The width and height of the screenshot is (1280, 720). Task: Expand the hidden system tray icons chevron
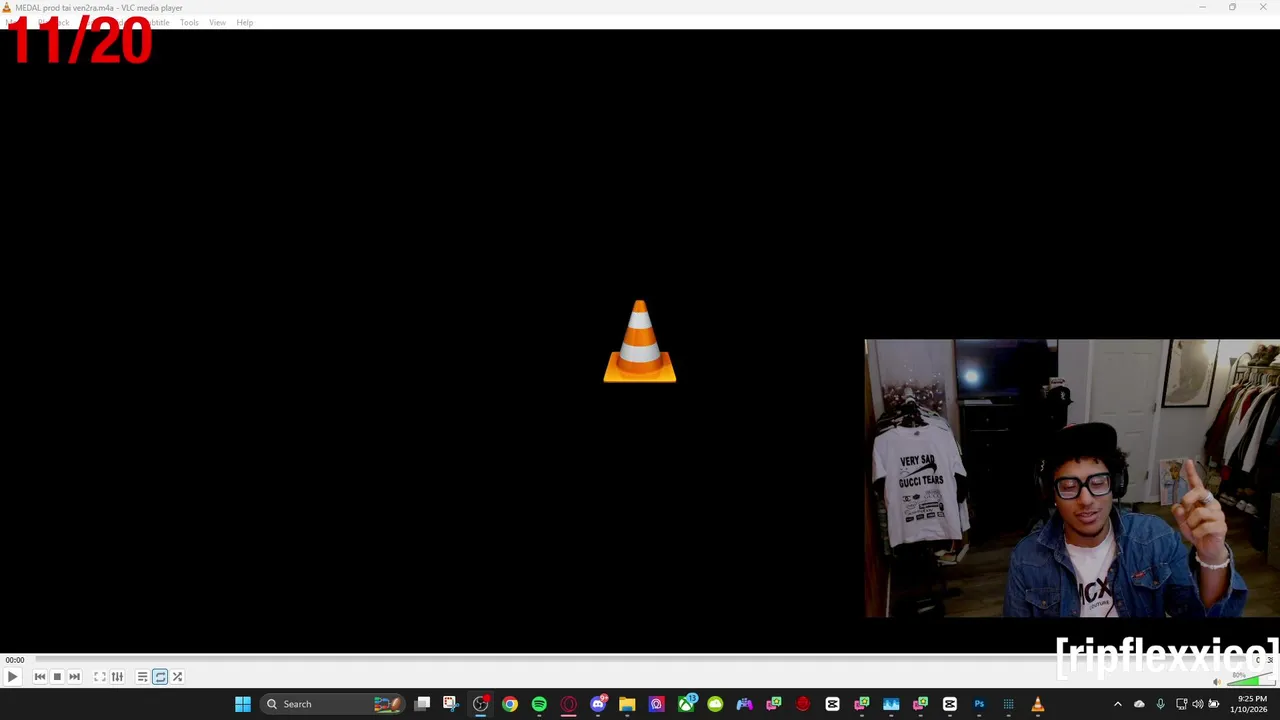pos(1118,704)
